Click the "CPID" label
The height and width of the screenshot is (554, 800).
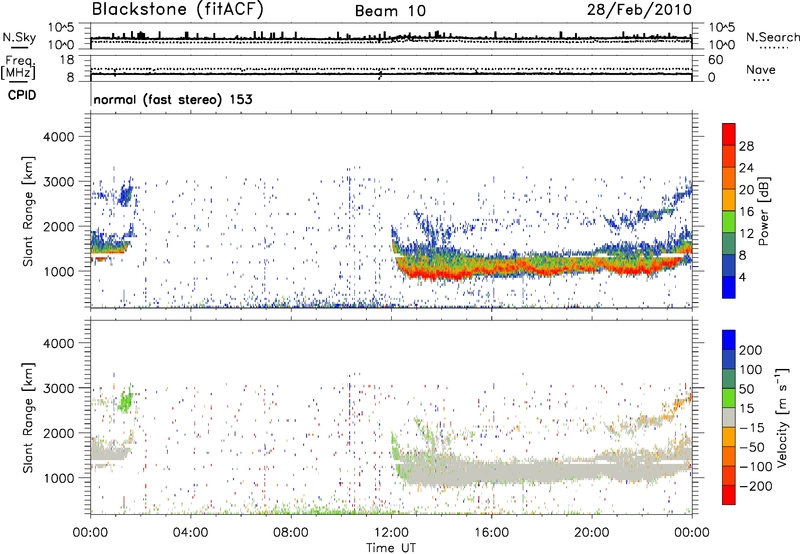click(x=22, y=95)
